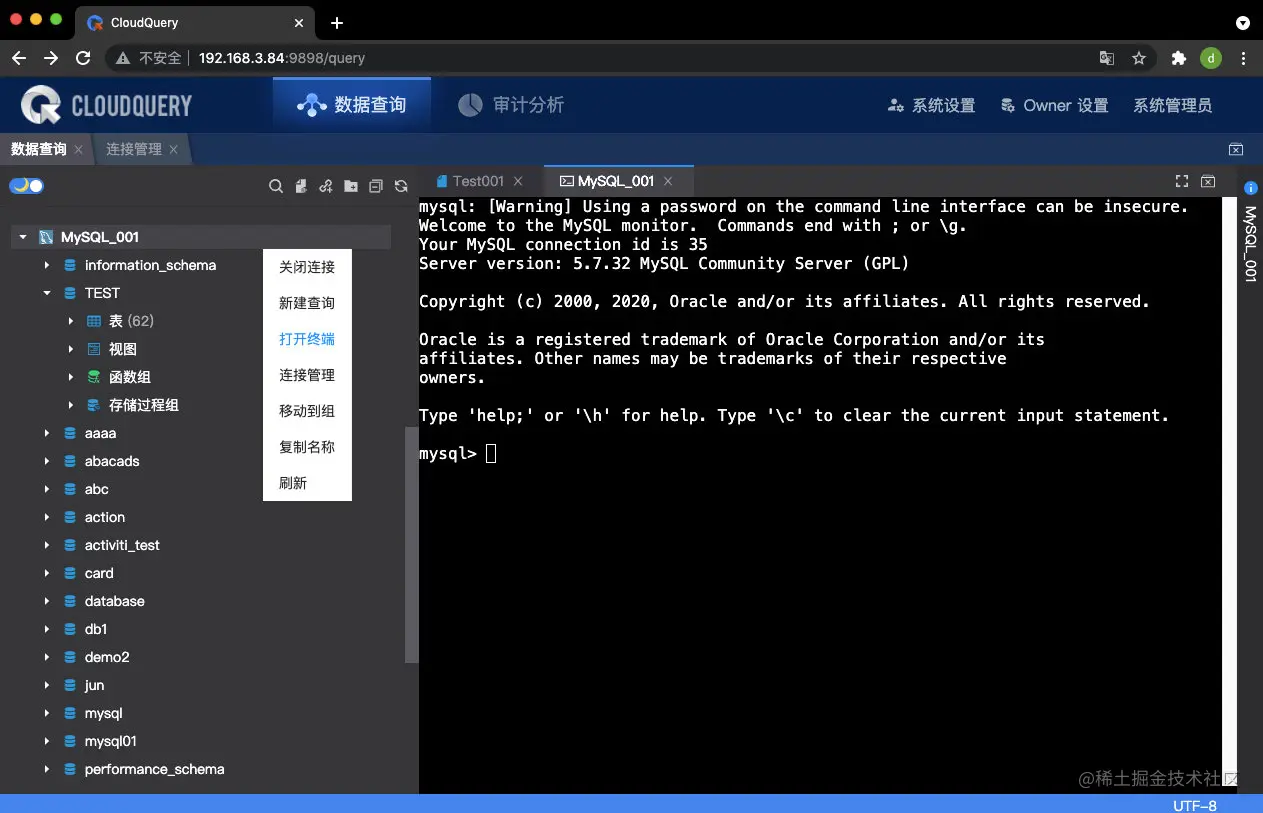The height and width of the screenshot is (813, 1263).
Task: Select the performance_schema database row
Action: pyautogui.click(x=154, y=769)
